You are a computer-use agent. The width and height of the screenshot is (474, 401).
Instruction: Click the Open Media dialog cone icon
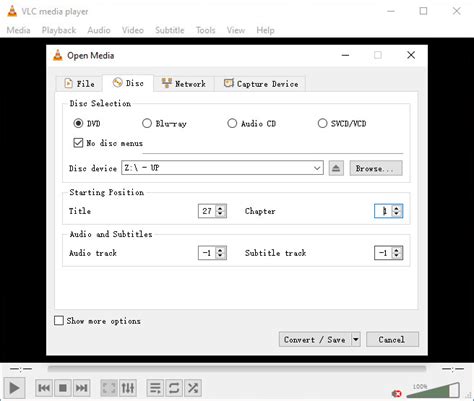tap(58, 55)
